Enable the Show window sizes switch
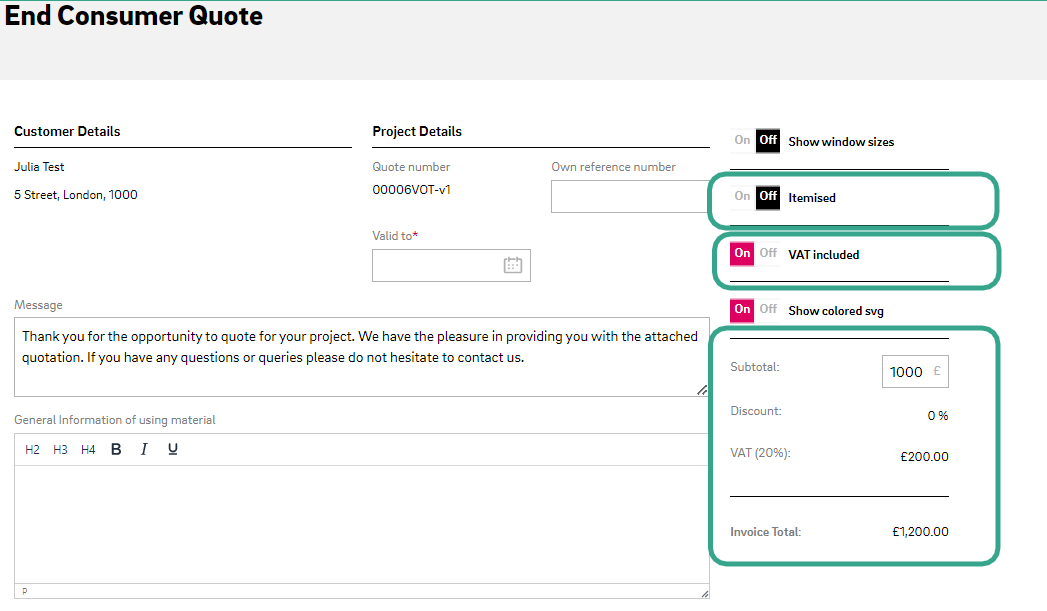This screenshot has height=611, width=1047. pos(743,141)
